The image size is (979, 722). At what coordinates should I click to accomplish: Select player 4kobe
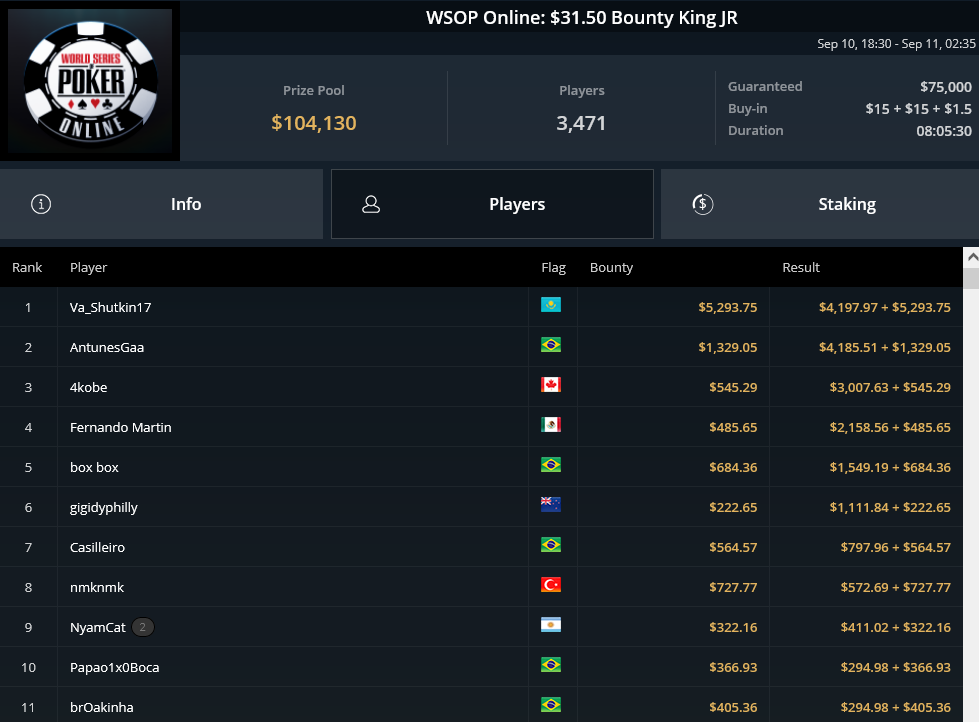(x=89, y=387)
